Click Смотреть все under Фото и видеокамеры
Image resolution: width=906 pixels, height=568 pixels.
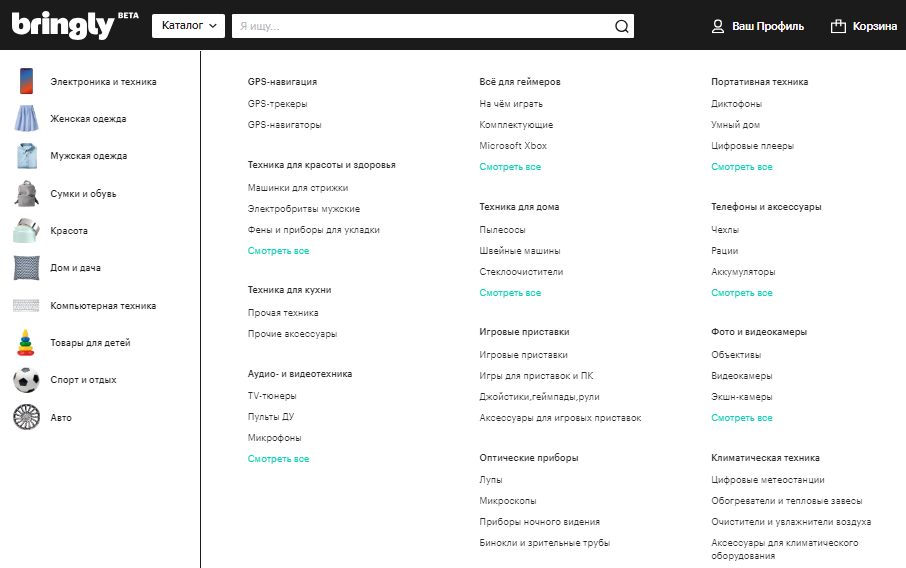pyautogui.click(x=742, y=417)
